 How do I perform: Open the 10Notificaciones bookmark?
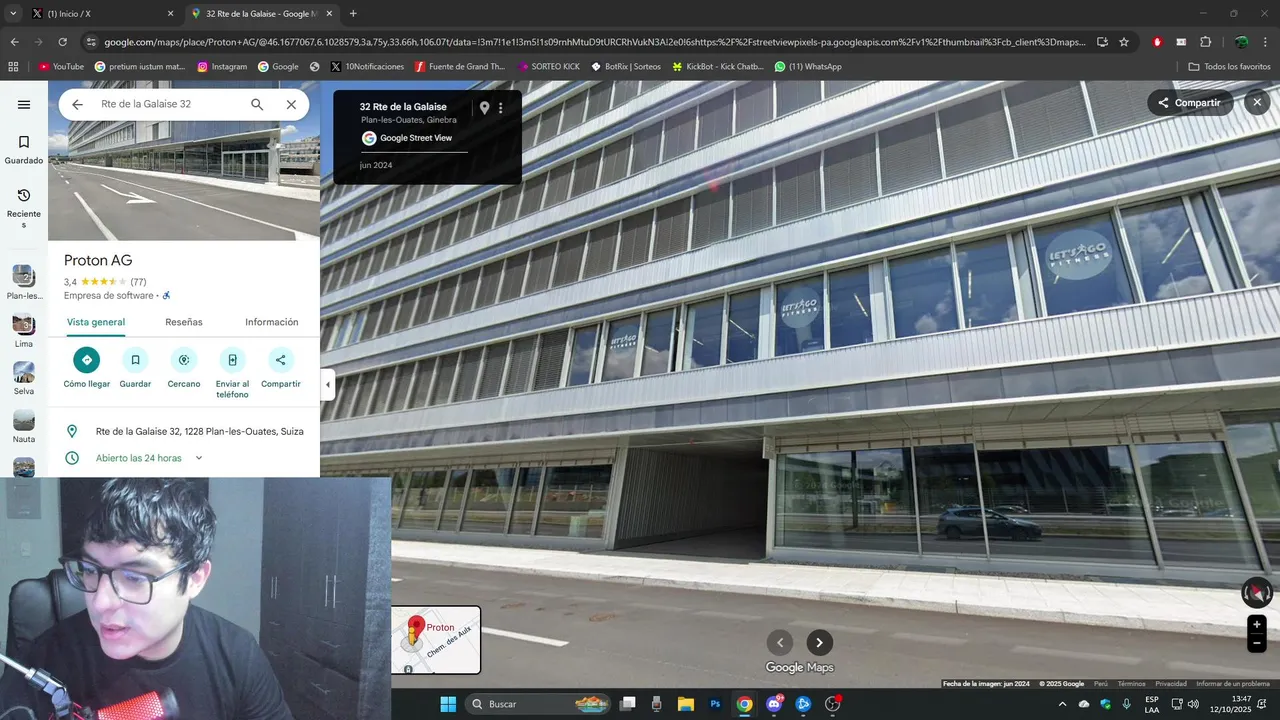(366, 66)
